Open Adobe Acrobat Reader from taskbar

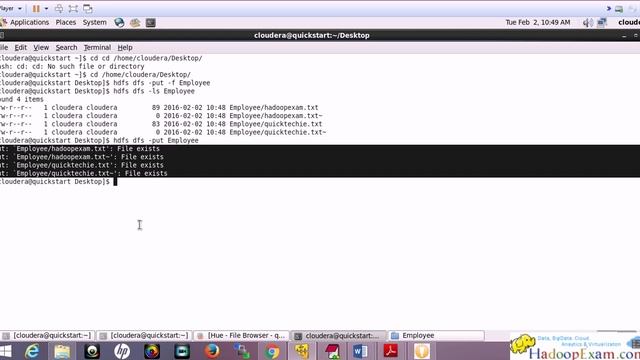click(391, 351)
